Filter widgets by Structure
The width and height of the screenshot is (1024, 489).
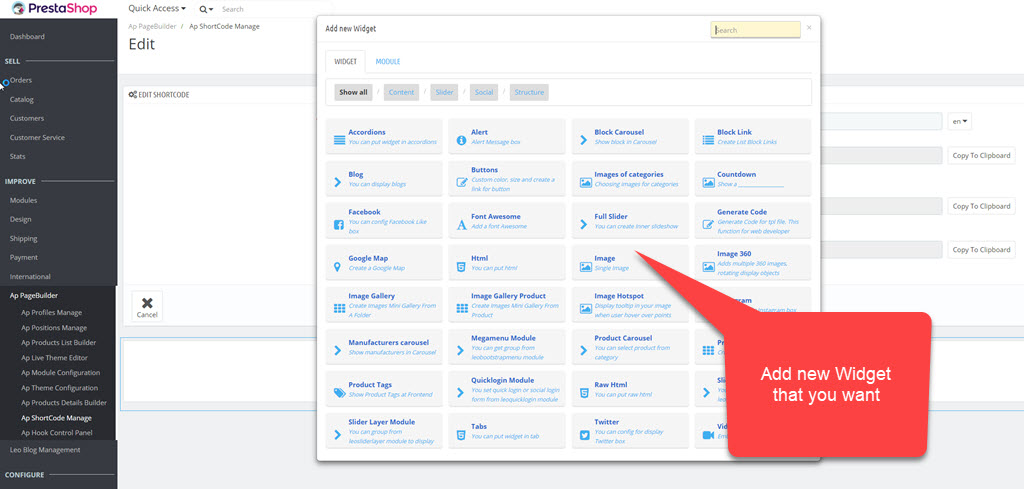[529, 92]
